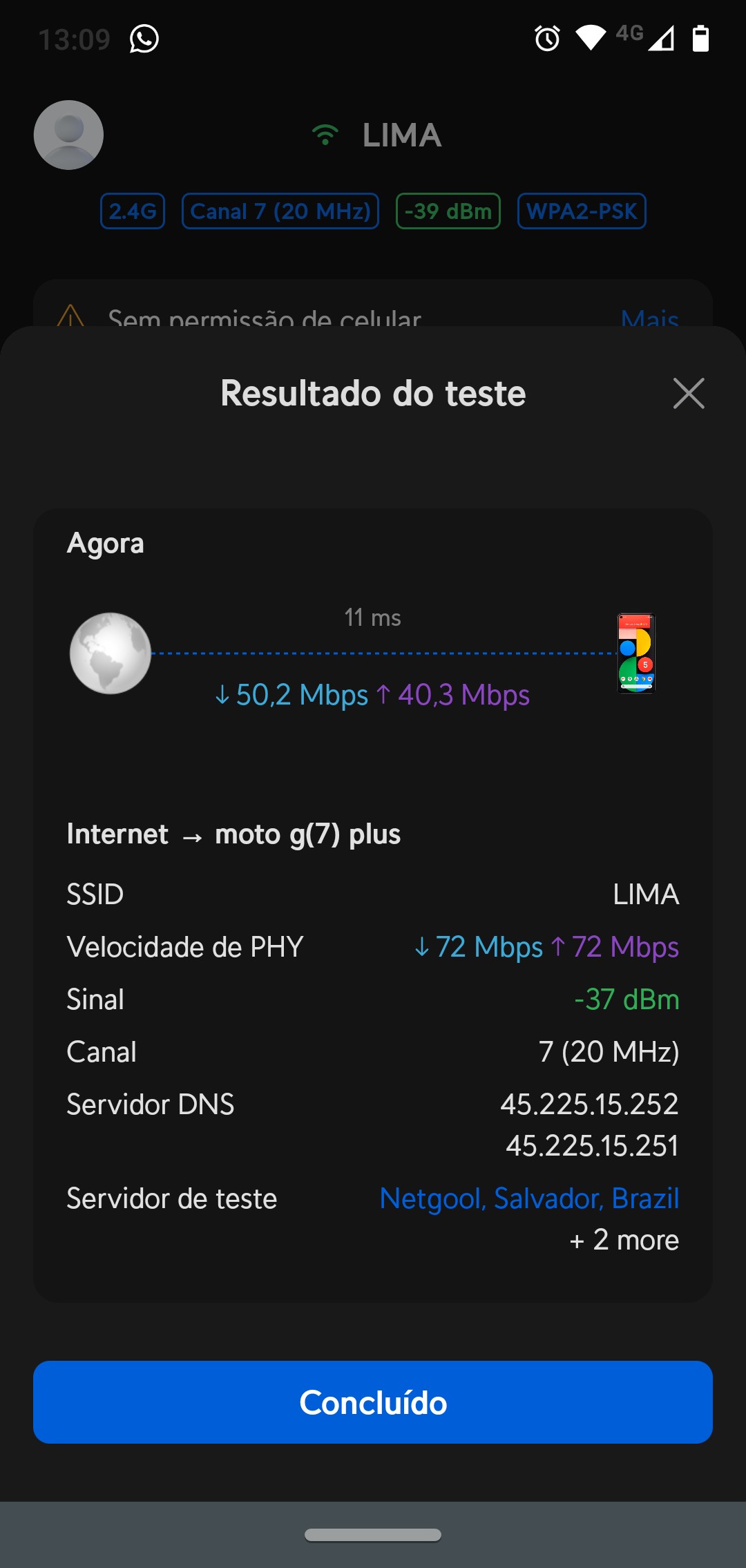Tap the -39 dBm signal tag
This screenshot has height=1568, width=746.
448,211
